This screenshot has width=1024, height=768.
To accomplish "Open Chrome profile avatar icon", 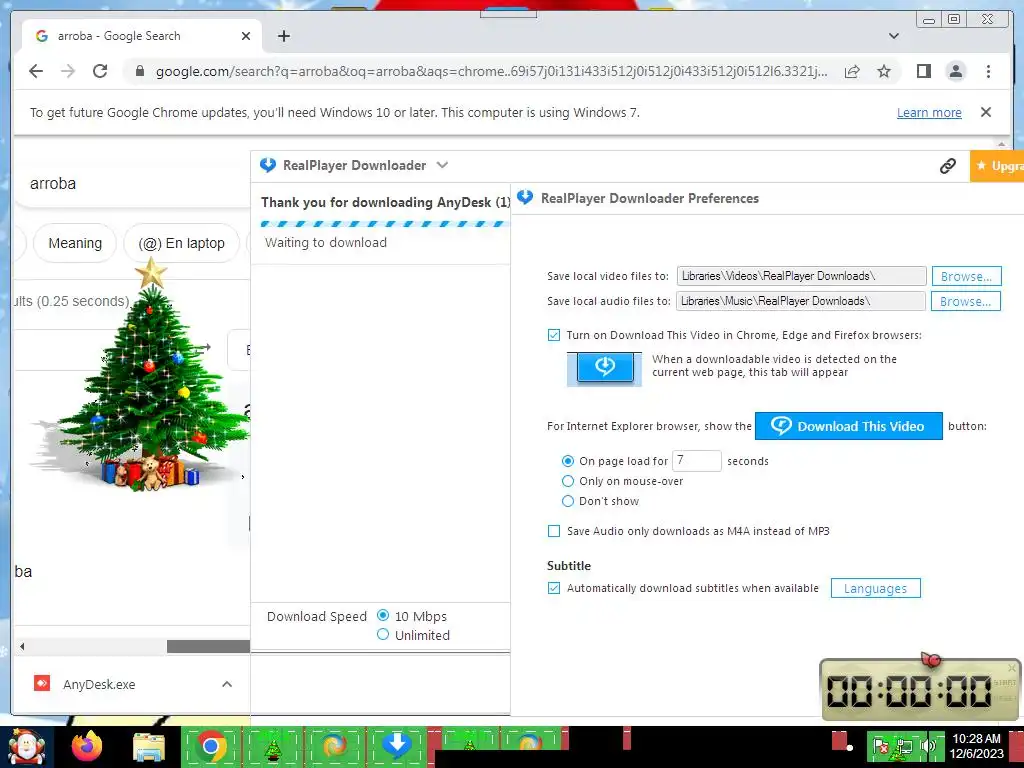I will pos(955,71).
